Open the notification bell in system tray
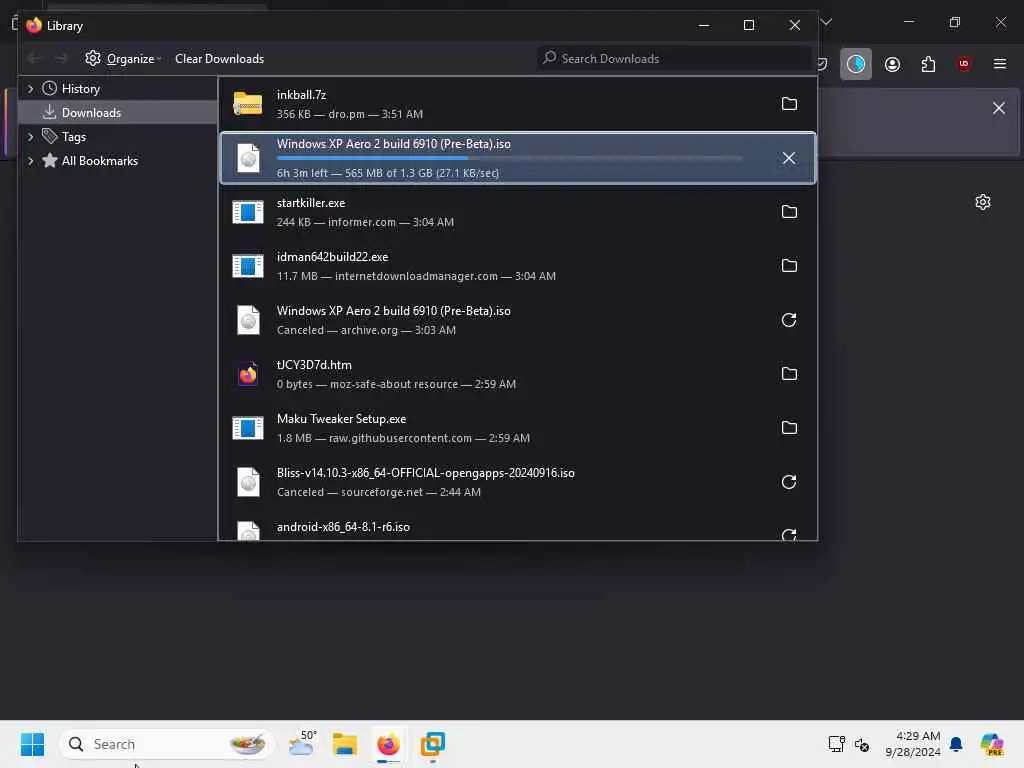 click(x=956, y=744)
